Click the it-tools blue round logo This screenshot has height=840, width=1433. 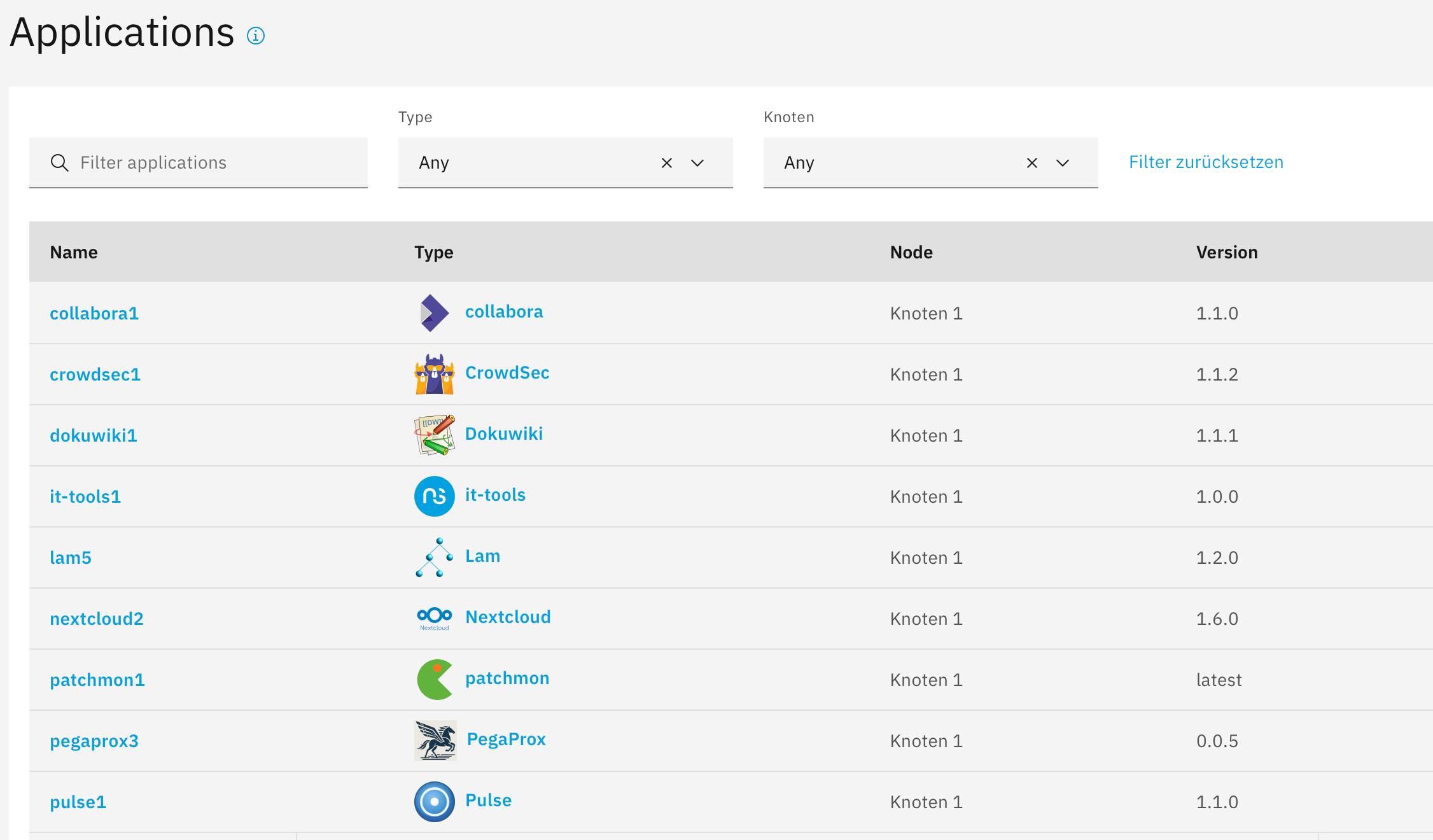click(x=434, y=496)
